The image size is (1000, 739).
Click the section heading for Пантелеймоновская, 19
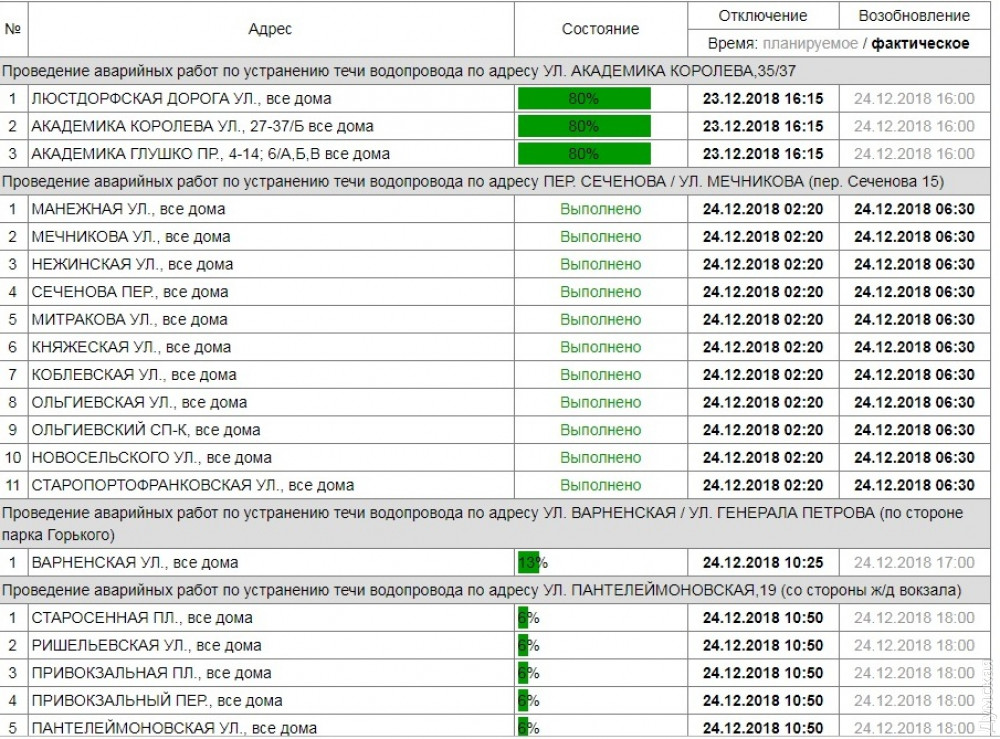(x=481, y=590)
